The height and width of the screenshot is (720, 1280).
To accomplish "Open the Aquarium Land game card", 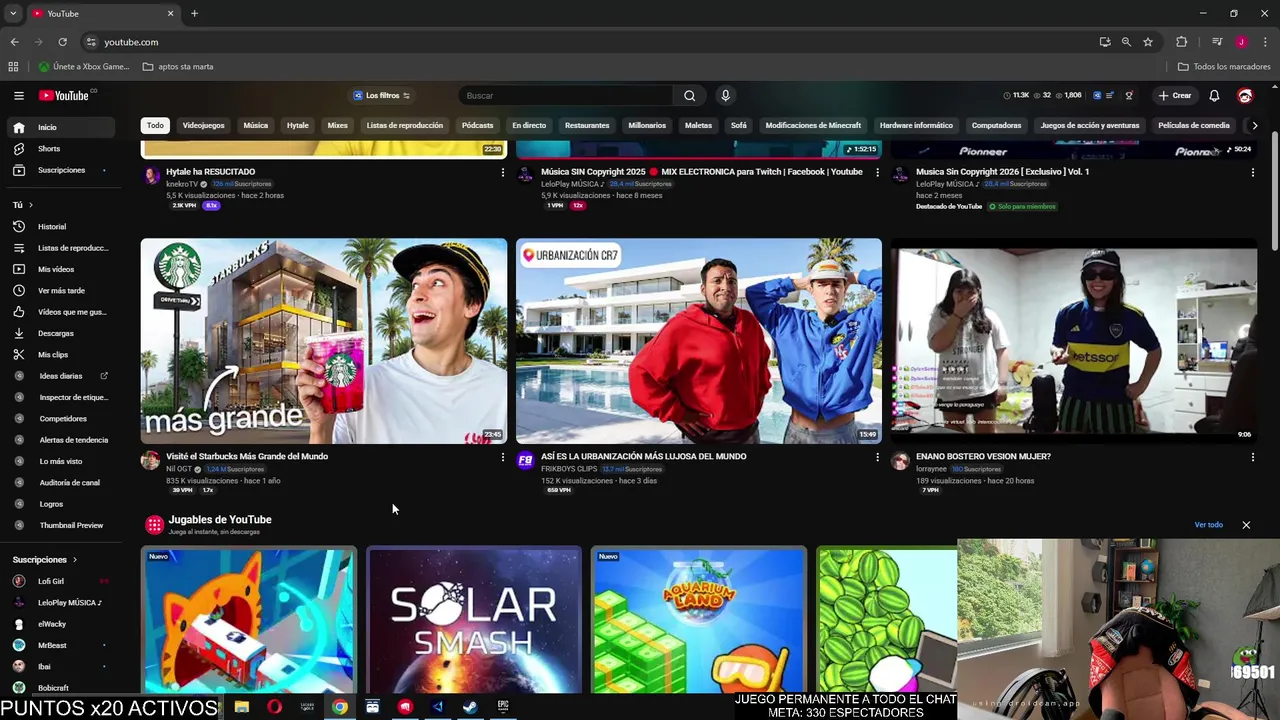I will [x=699, y=620].
